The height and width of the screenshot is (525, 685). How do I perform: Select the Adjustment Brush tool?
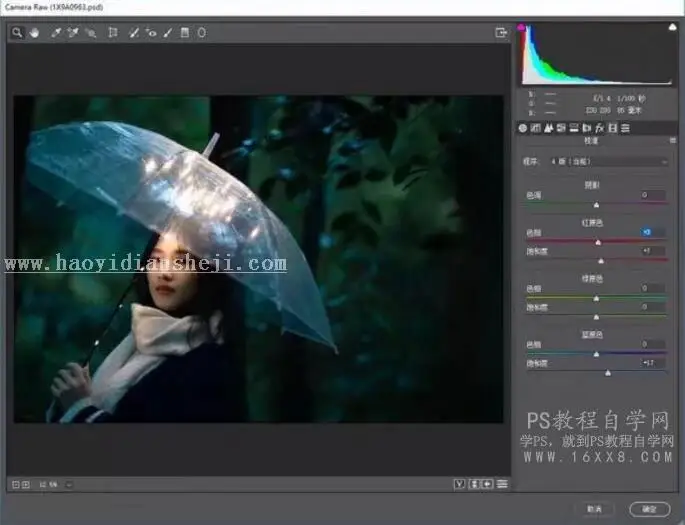[x=168, y=33]
